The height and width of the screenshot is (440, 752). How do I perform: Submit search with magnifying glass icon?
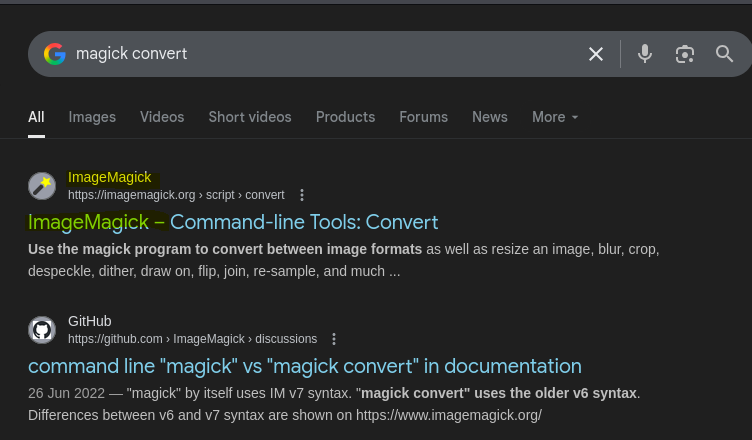coord(724,54)
